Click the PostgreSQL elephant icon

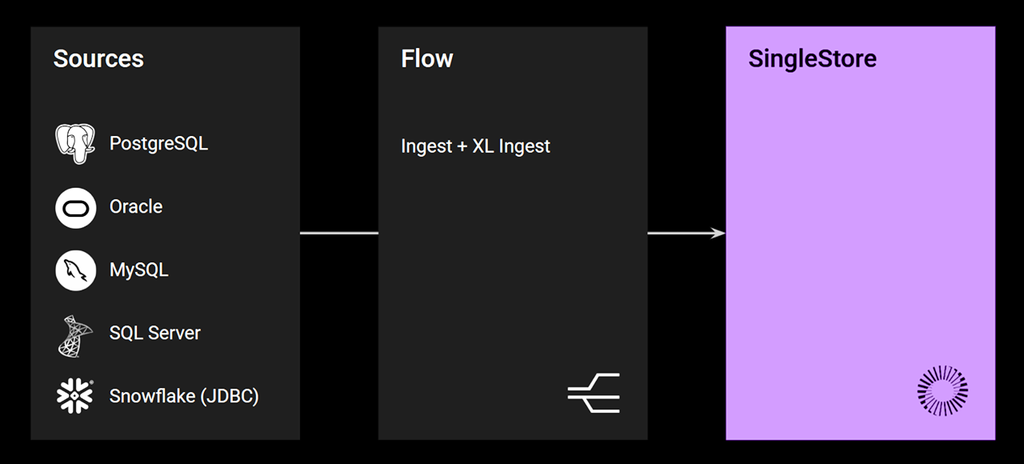click(75, 144)
